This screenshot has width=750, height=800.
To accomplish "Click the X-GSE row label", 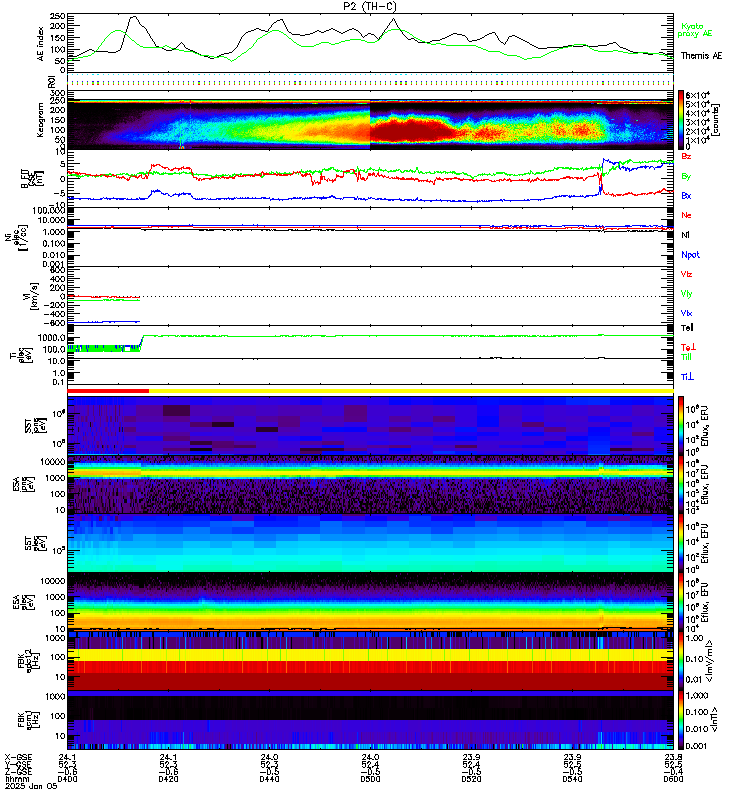I will [18, 757].
